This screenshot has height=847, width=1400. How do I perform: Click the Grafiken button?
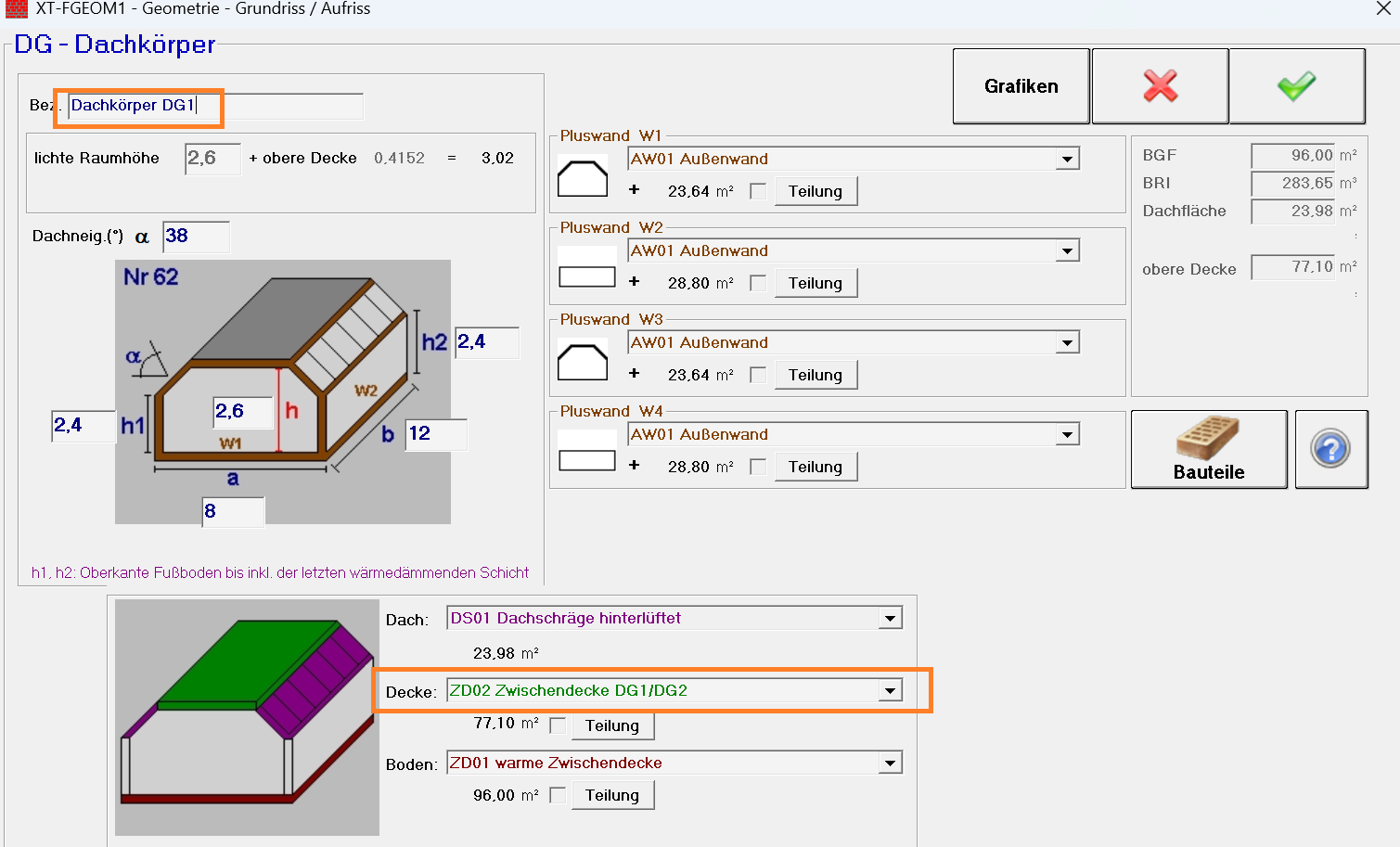[x=1021, y=86]
